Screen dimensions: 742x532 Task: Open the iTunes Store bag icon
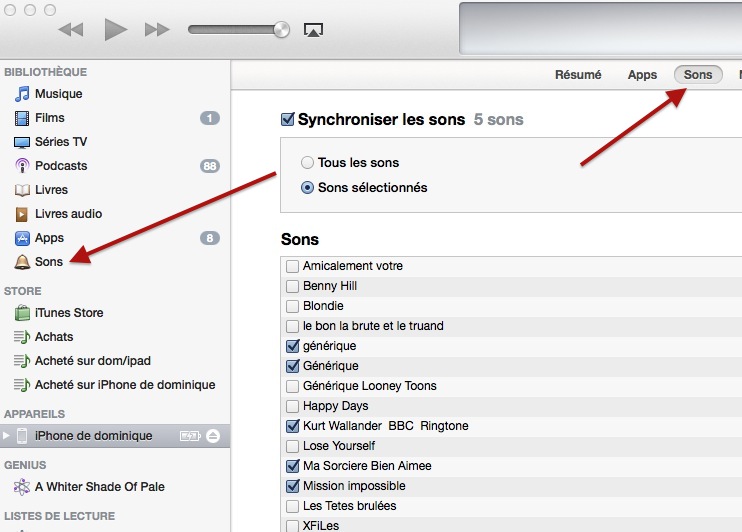pyautogui.click(x=22, y=313)
